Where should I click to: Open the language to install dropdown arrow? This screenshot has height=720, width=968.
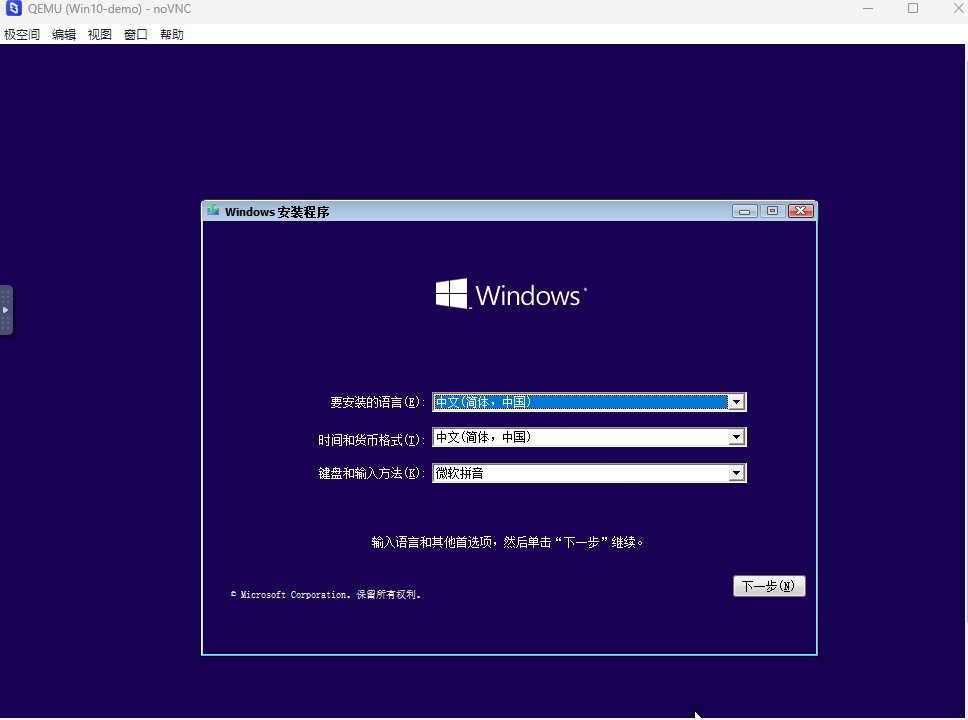[737, 400]
